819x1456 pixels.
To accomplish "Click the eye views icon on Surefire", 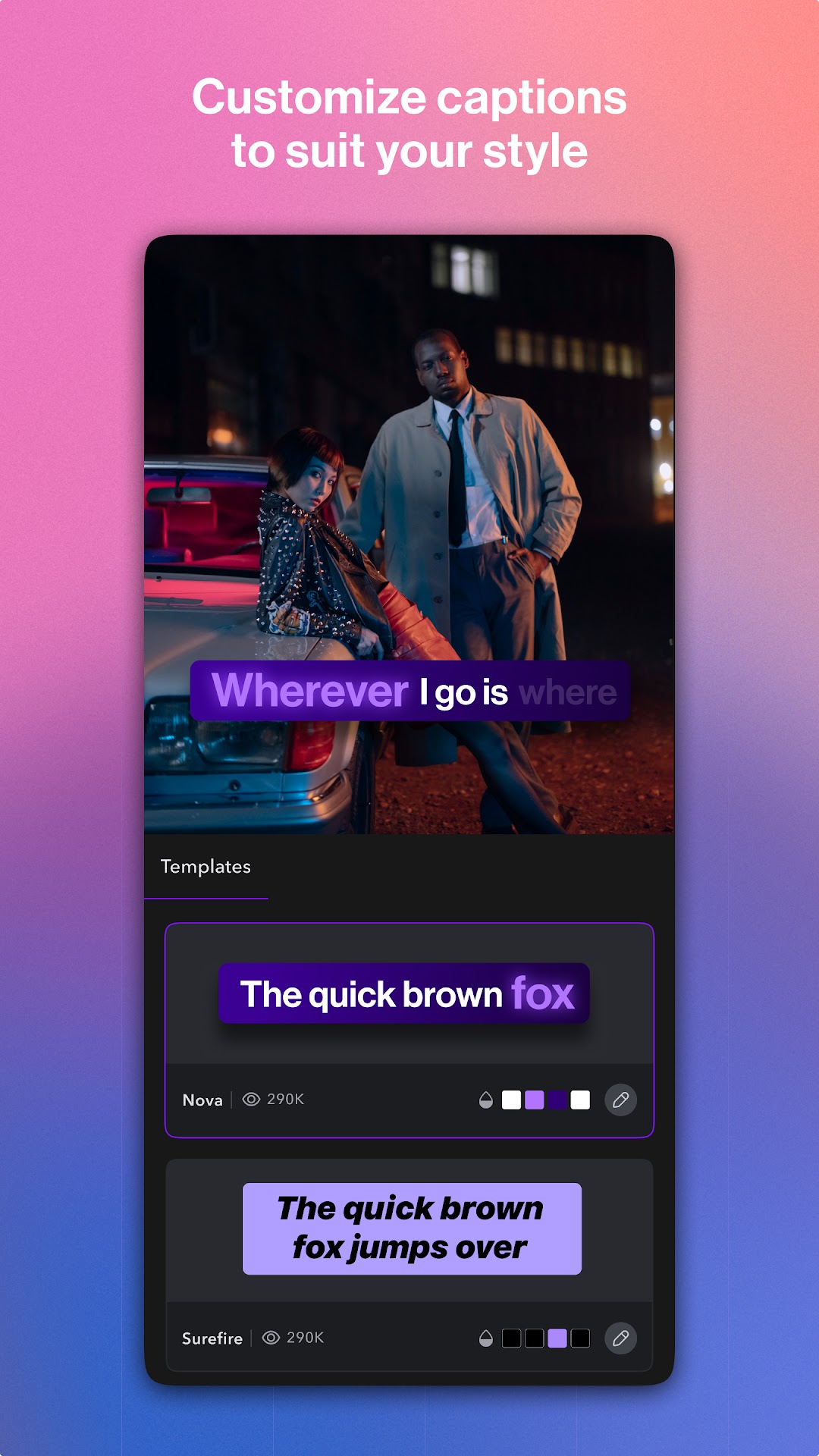I will 271,1338.
